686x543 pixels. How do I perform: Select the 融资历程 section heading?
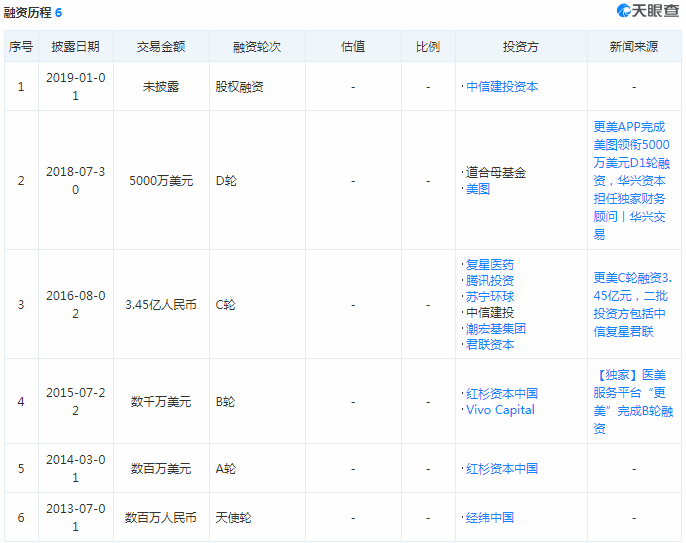pyautogui.click(x=28, y=12)
